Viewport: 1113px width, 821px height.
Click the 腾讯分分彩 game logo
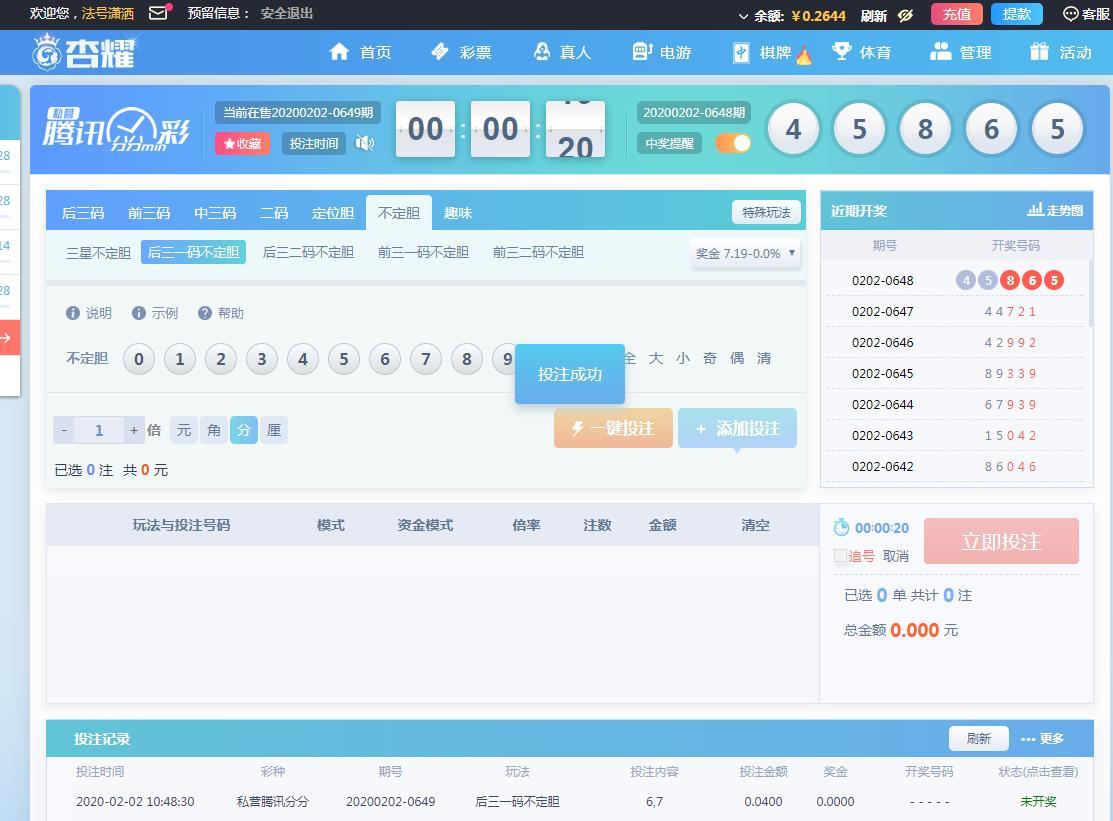[x=116, y=129]
